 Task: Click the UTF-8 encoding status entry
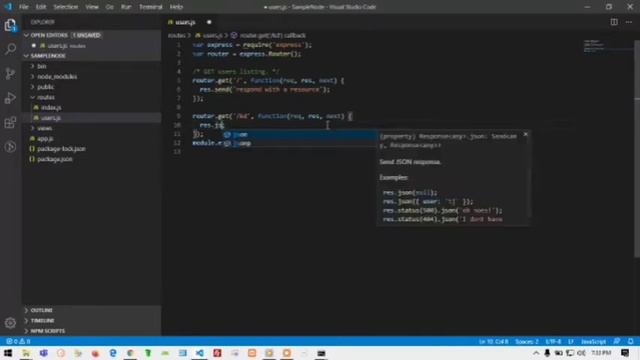pos(553,341)
